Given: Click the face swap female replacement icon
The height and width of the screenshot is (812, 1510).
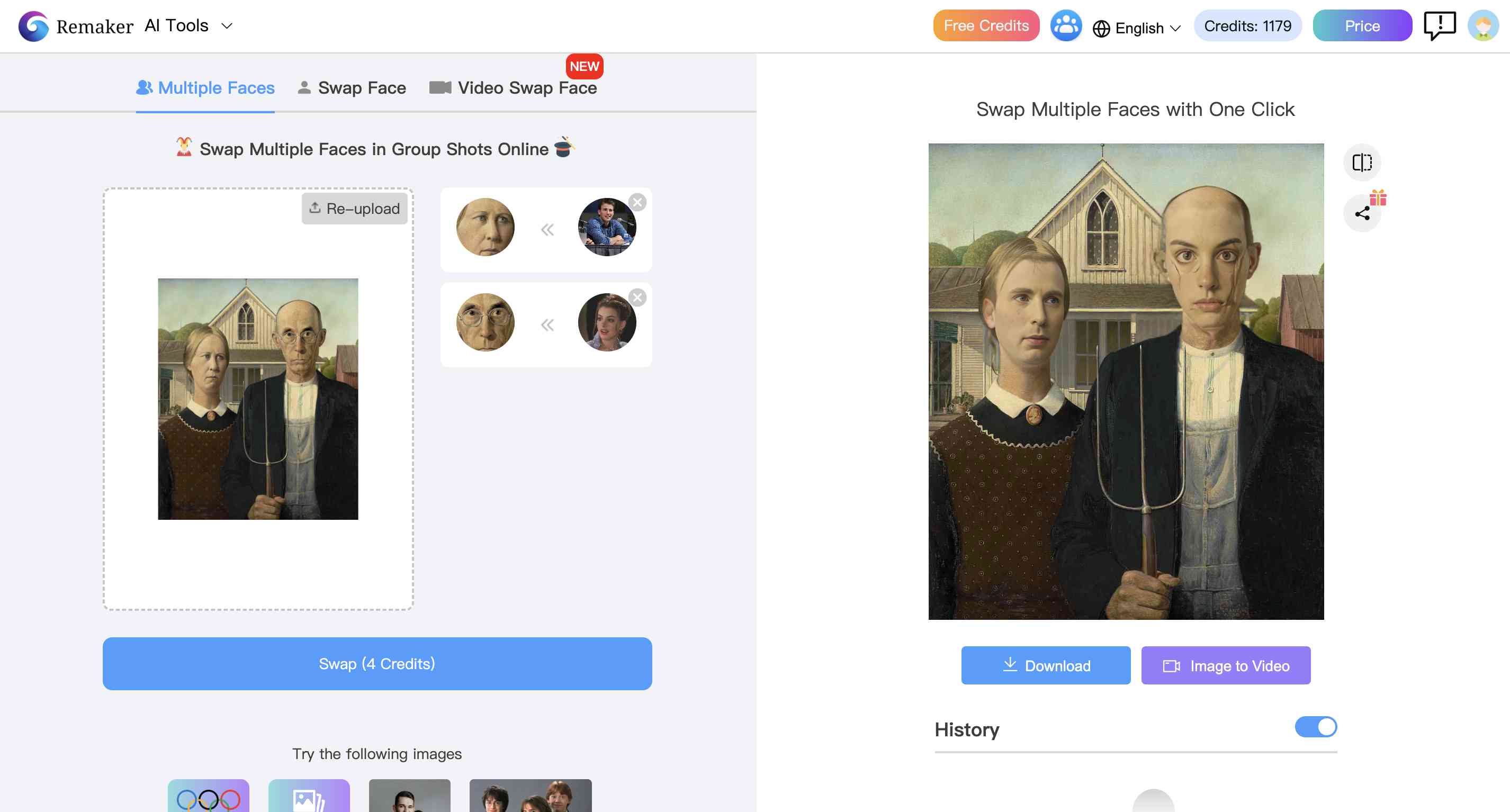Looking at the screenshot, I should (605, 323).
